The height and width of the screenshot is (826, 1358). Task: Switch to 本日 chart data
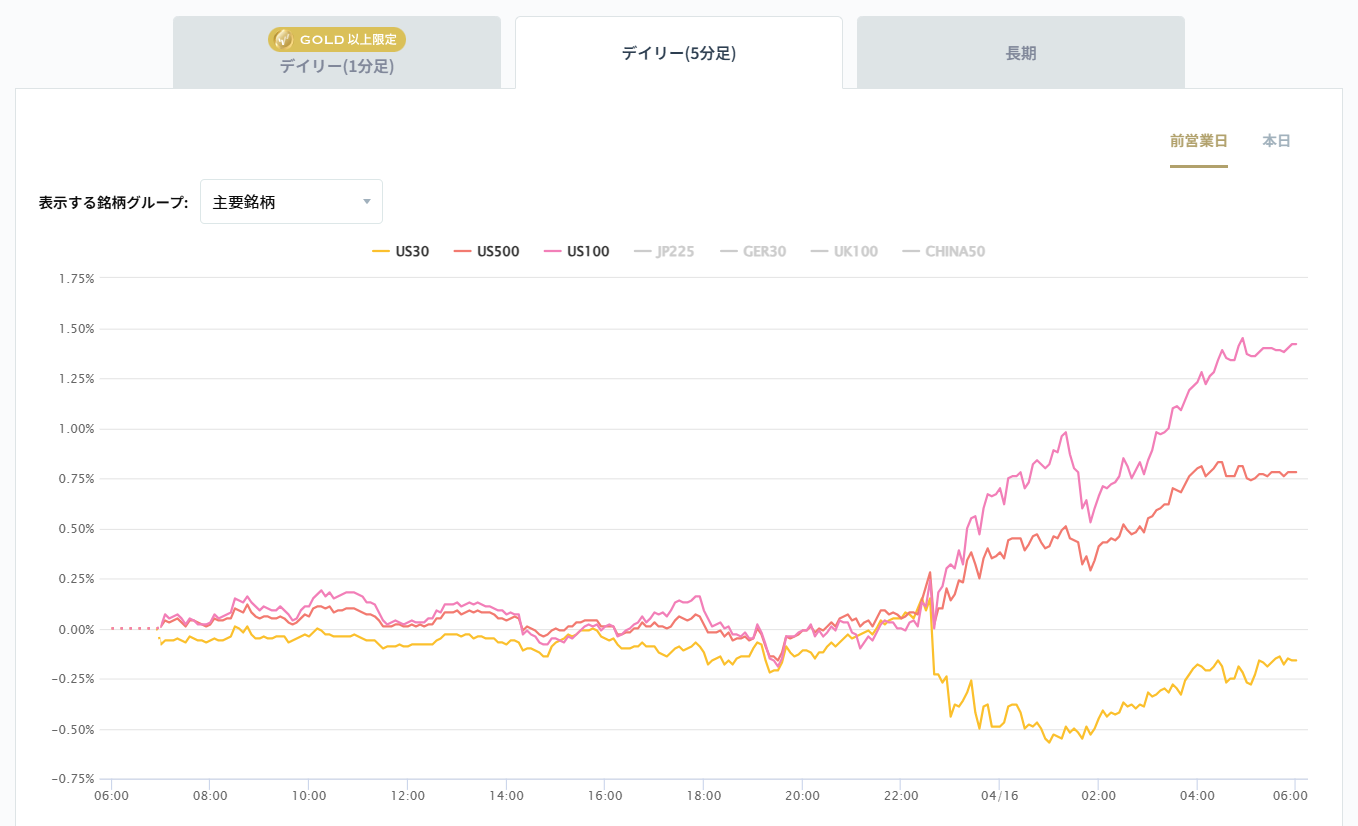1276,141
